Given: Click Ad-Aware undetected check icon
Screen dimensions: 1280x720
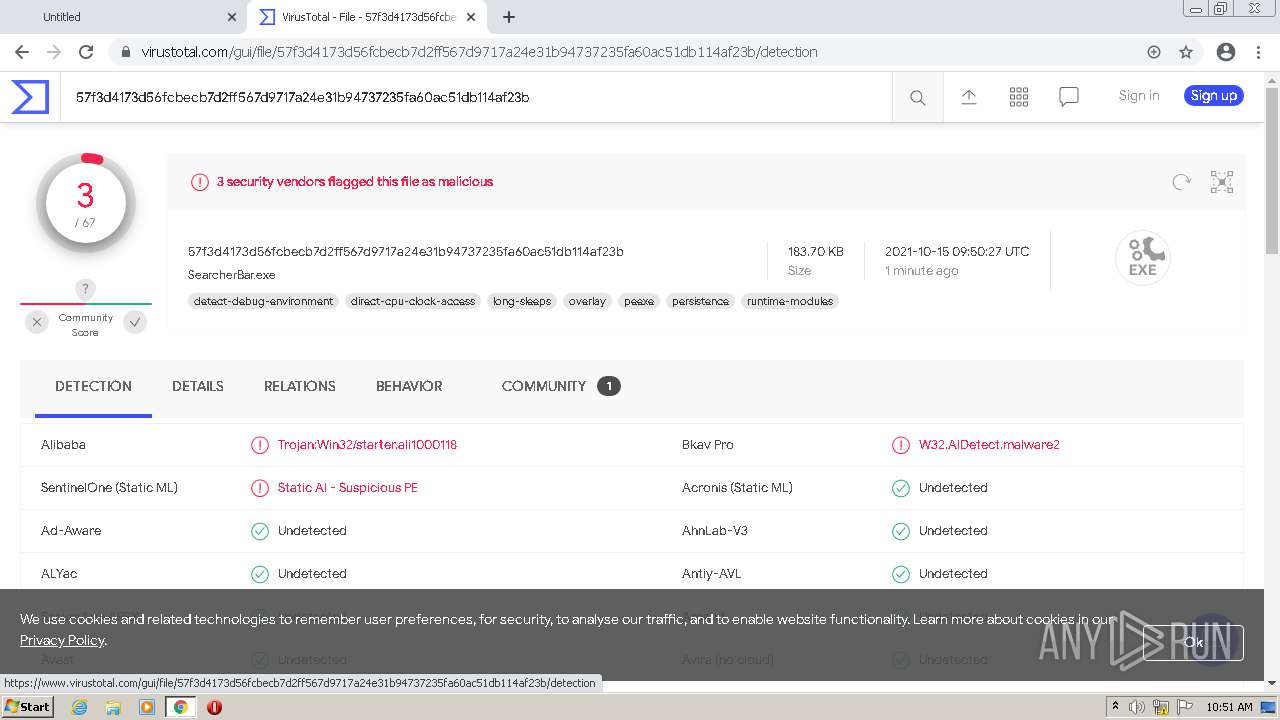Looking at the screenshot, I should tap(259, 531).
